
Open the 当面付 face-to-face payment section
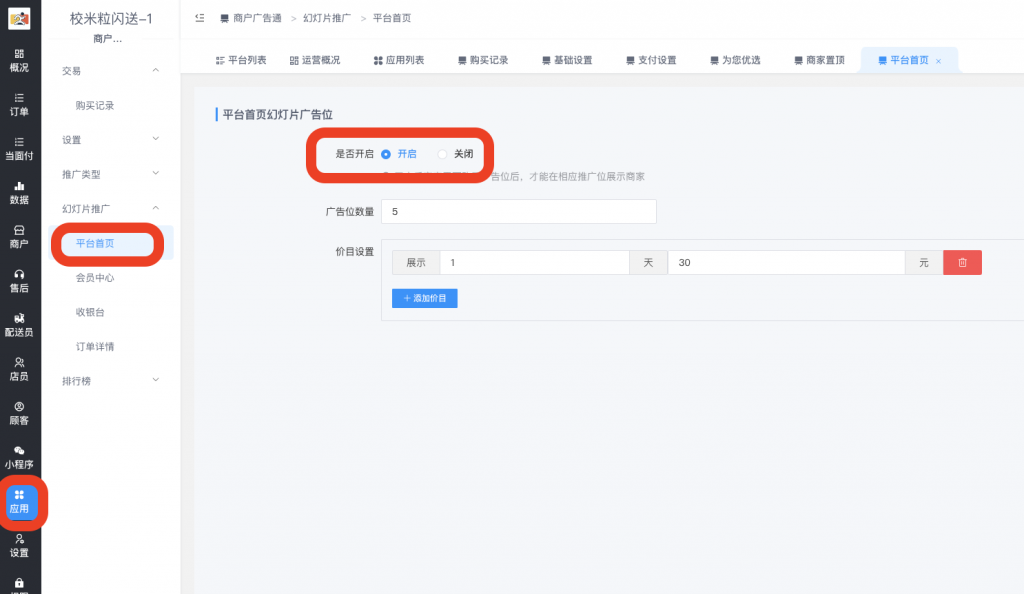[20, 150]
